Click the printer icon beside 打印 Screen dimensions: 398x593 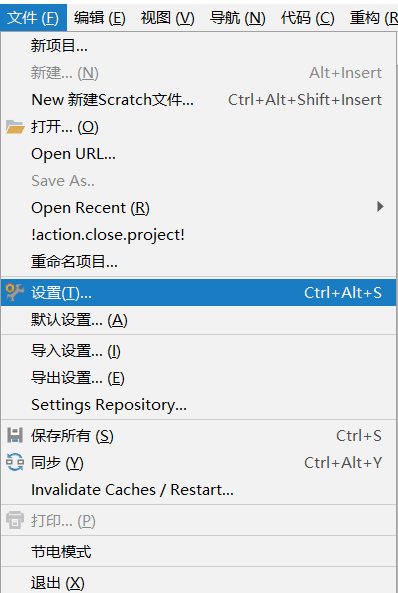coord(15,520)
